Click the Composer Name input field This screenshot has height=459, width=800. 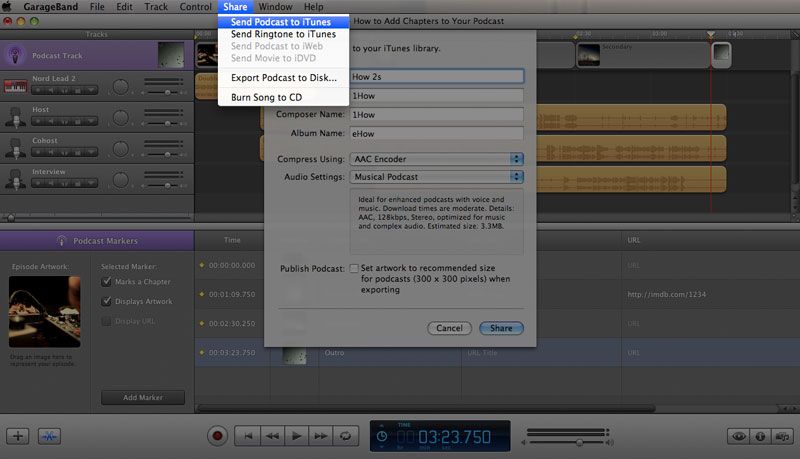(437, 115)
